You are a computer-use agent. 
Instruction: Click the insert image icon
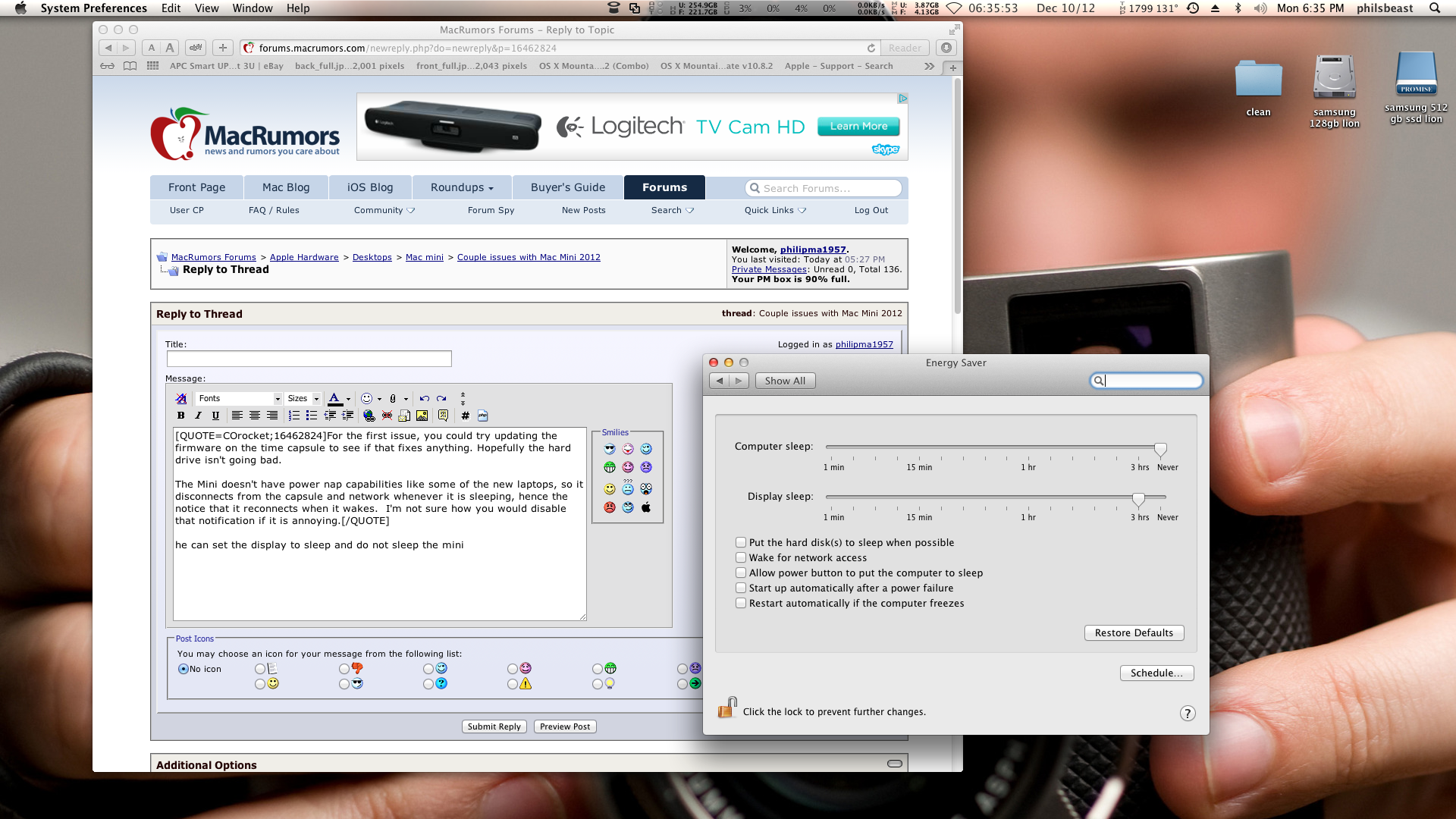click(x=422, y=416)
